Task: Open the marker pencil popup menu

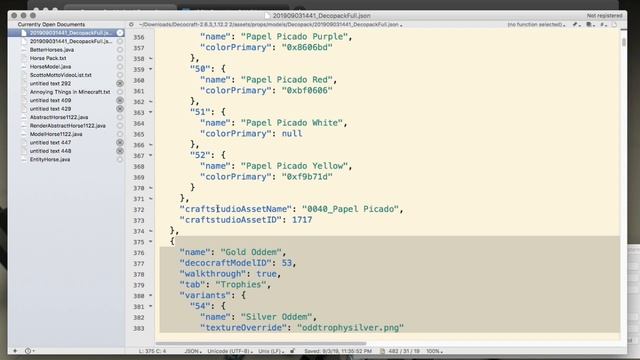Action: (x=576, y=24)
